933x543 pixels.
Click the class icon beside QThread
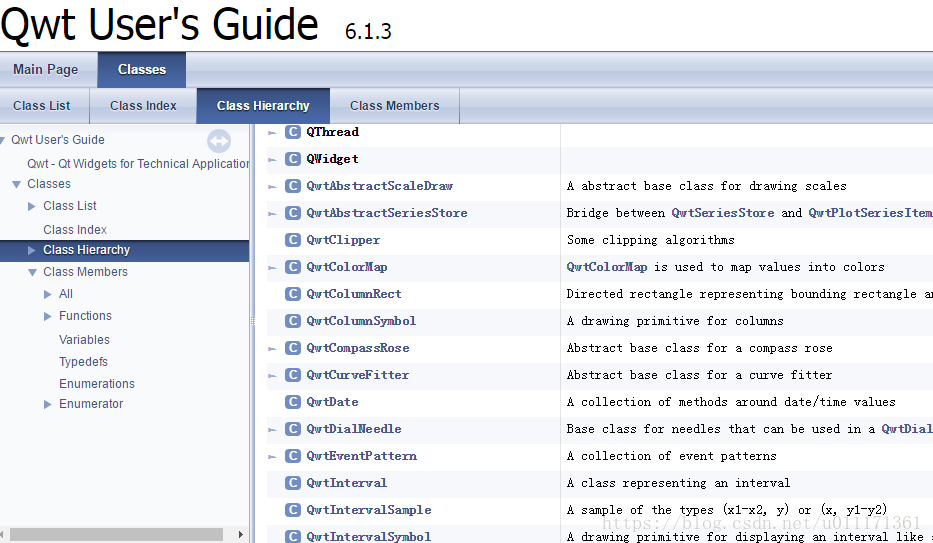click(x=293, y=132)
